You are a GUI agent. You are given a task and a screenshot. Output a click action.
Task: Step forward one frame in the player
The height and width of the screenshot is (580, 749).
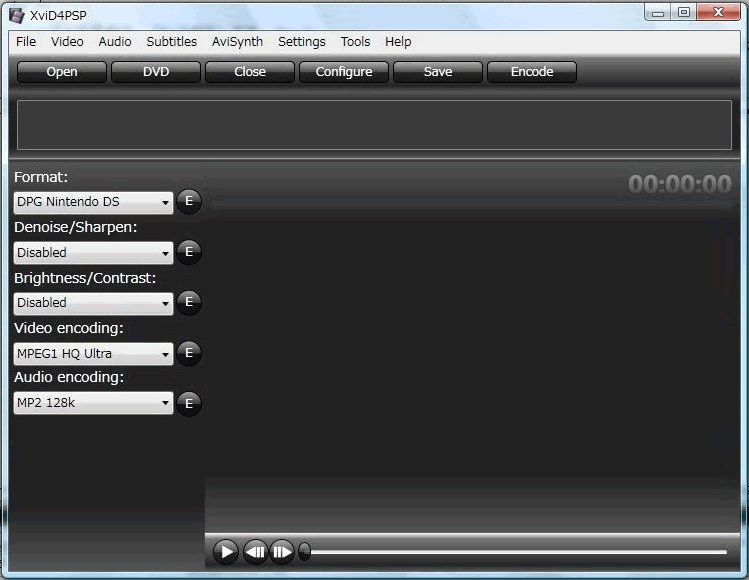click(x=282, y=552)
